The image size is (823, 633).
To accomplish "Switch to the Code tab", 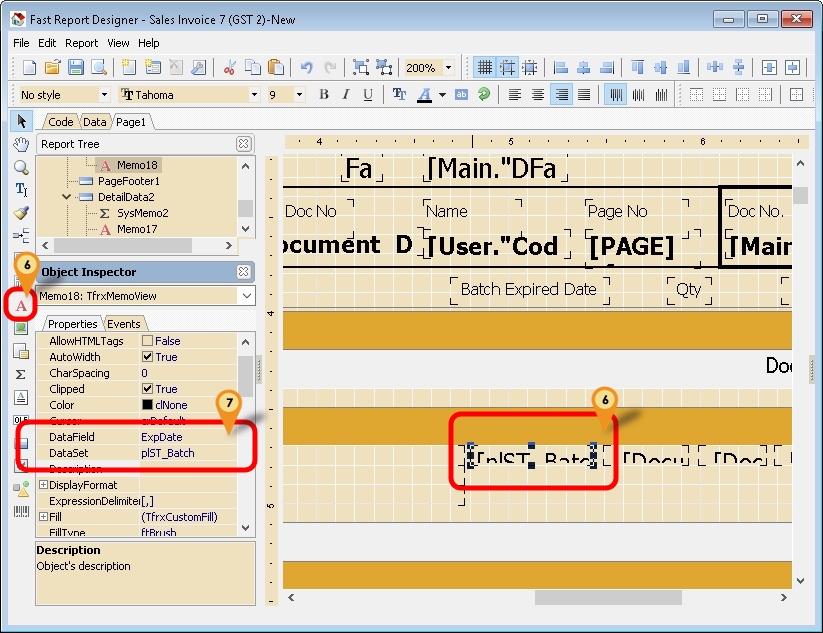I will click(61, 122).
